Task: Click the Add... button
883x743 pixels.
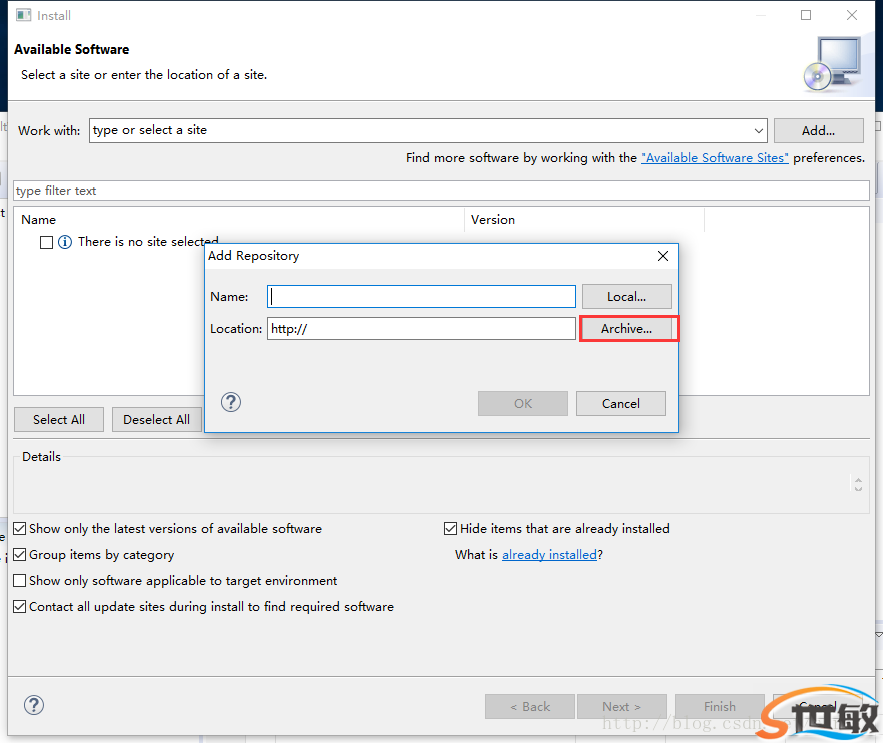Action: click(x=818, y=131)
